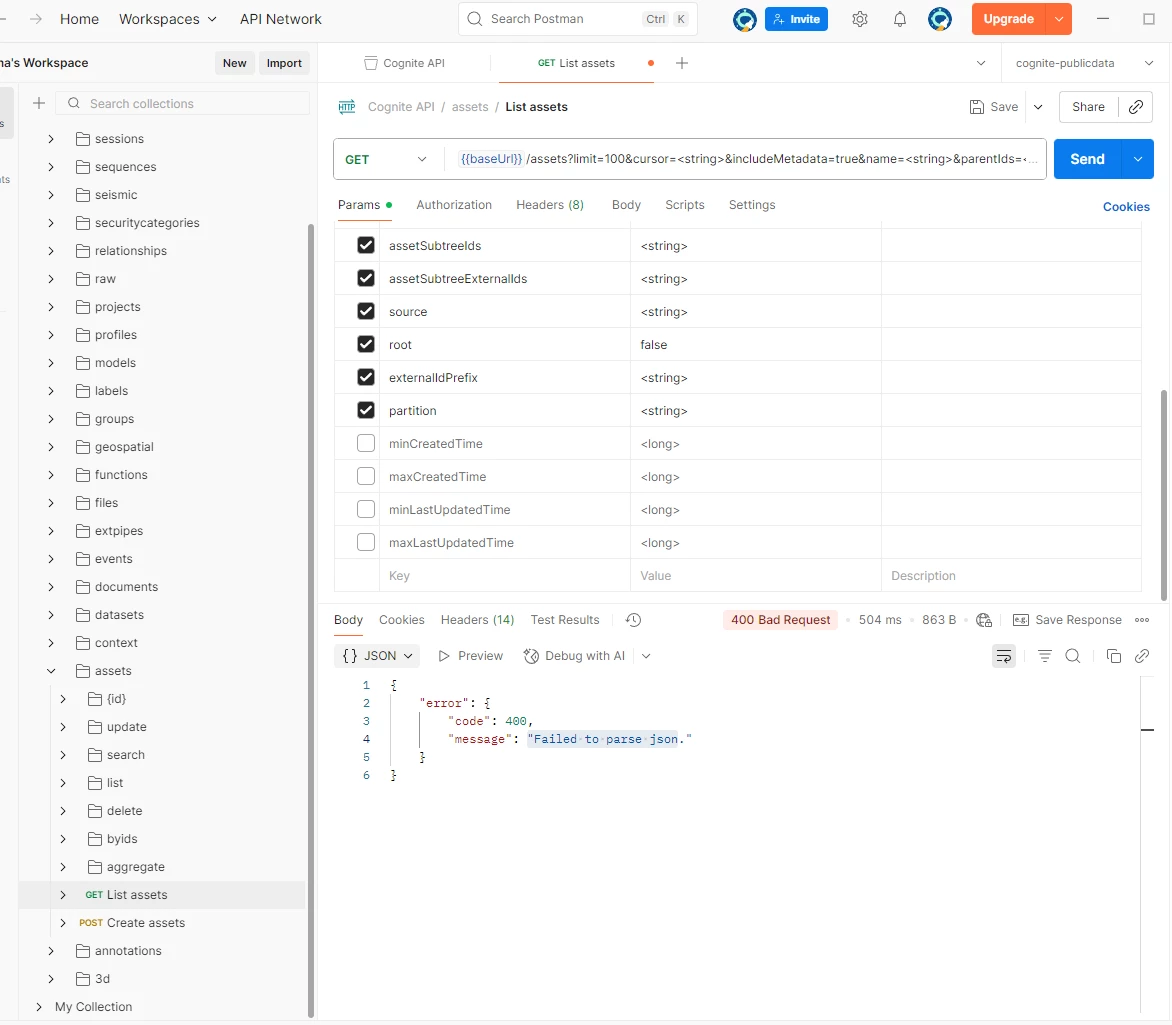
Task: Enable the maxLastUpdatedTime parameter
Action: click(x=366, y=542)
